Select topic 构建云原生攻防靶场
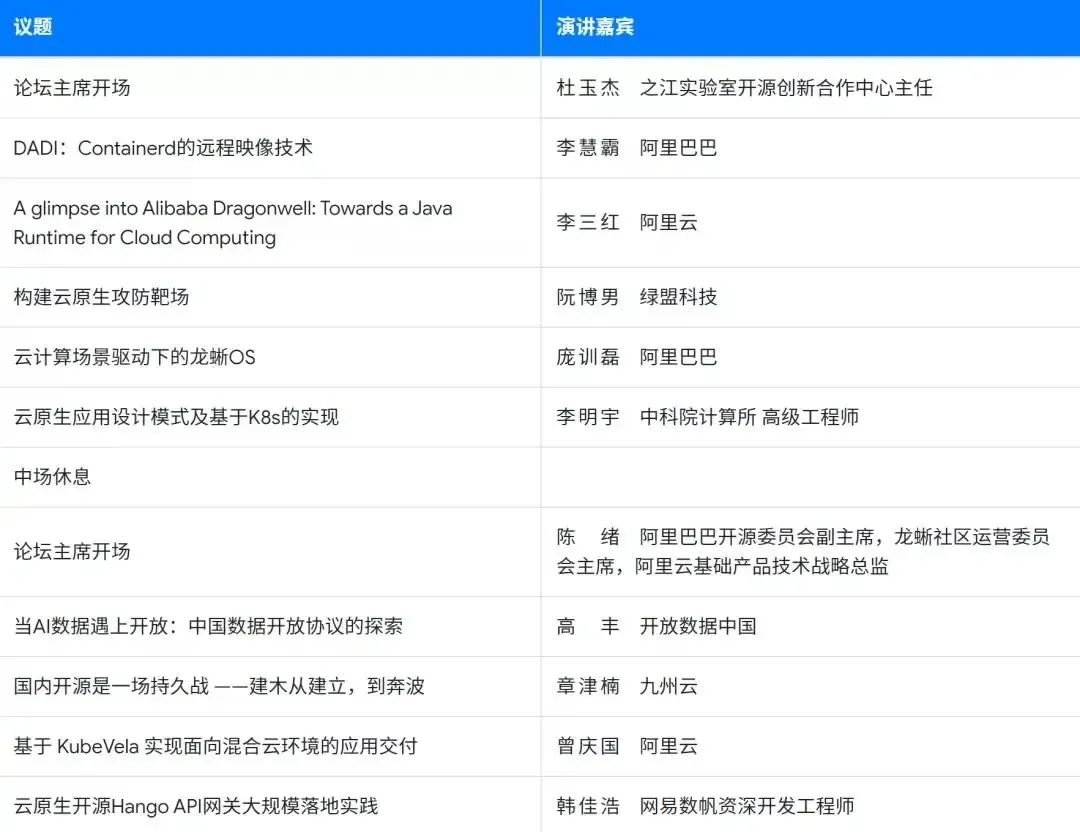 pyautogui.click(x=270, y=298)
